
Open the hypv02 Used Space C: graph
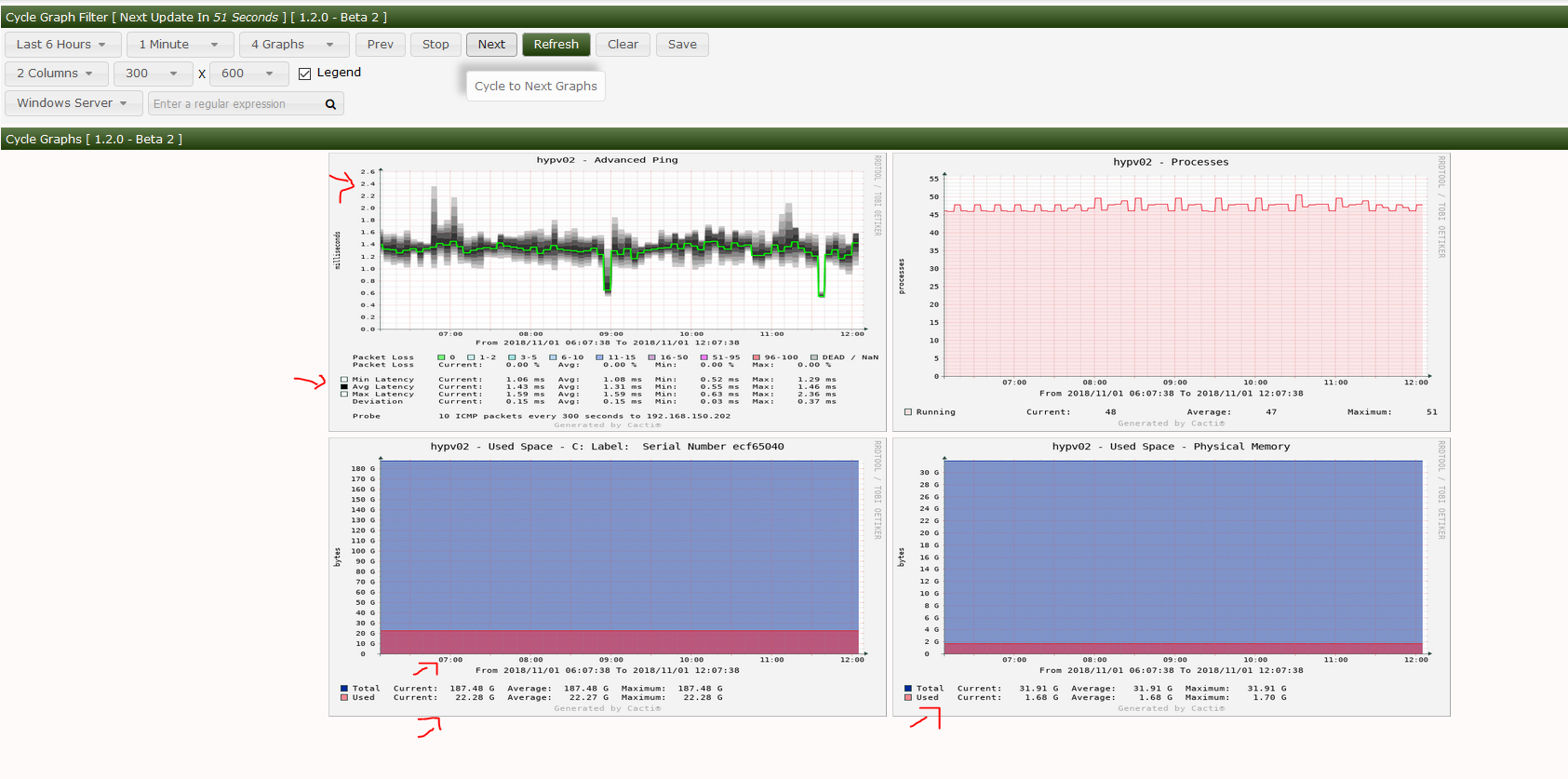click(607, 577)
